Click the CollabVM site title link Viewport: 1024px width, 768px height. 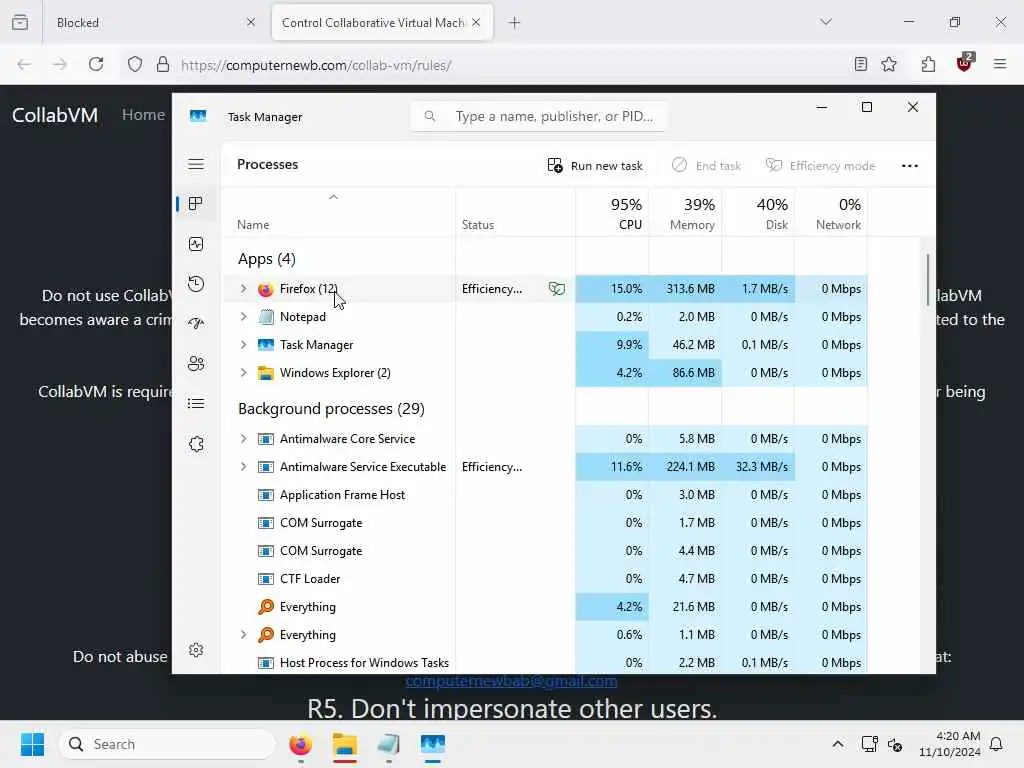pyautogui.click(x=55, y=115)
